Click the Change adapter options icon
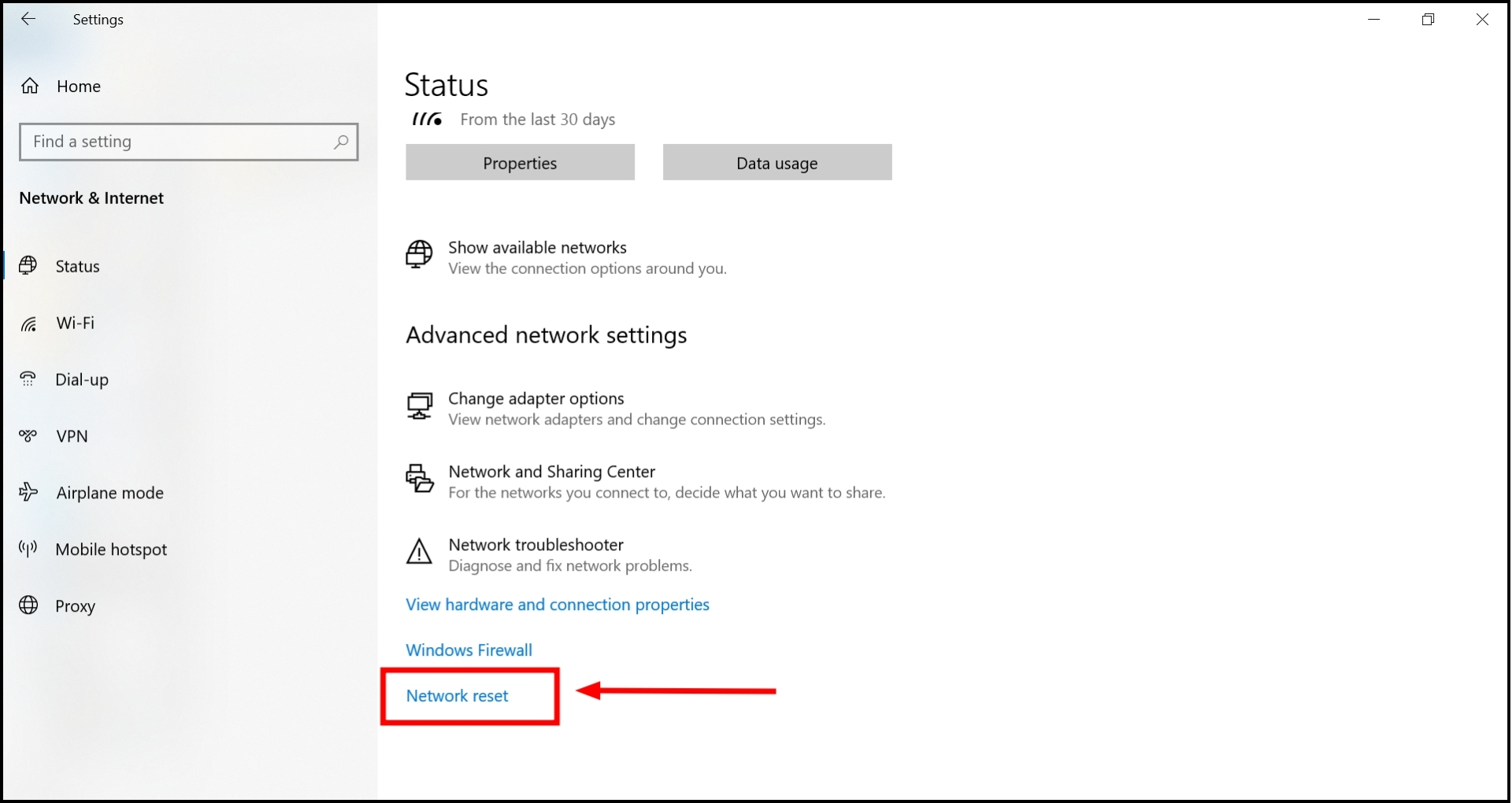1512x803 pixels. (x=418, y=407)
